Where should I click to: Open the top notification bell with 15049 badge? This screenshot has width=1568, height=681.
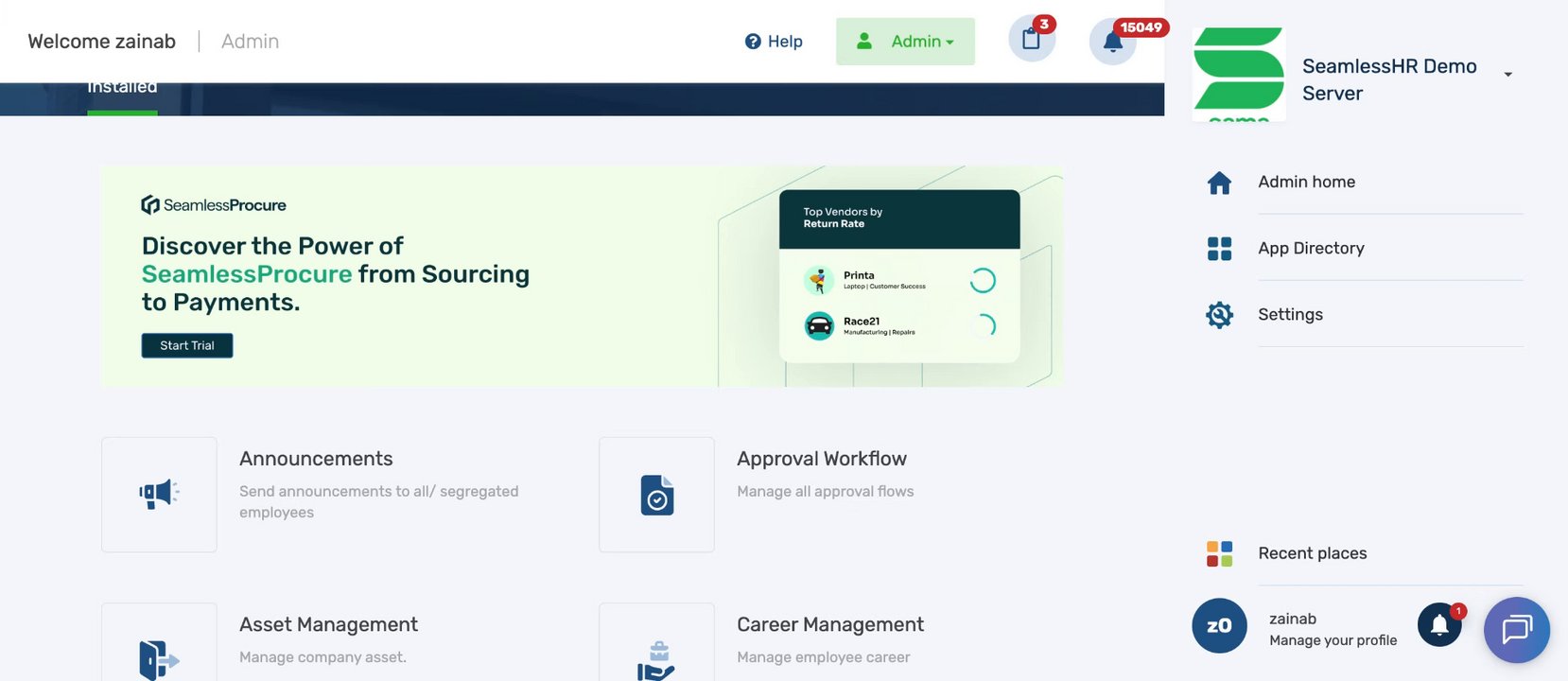[x=1113, y=42]
